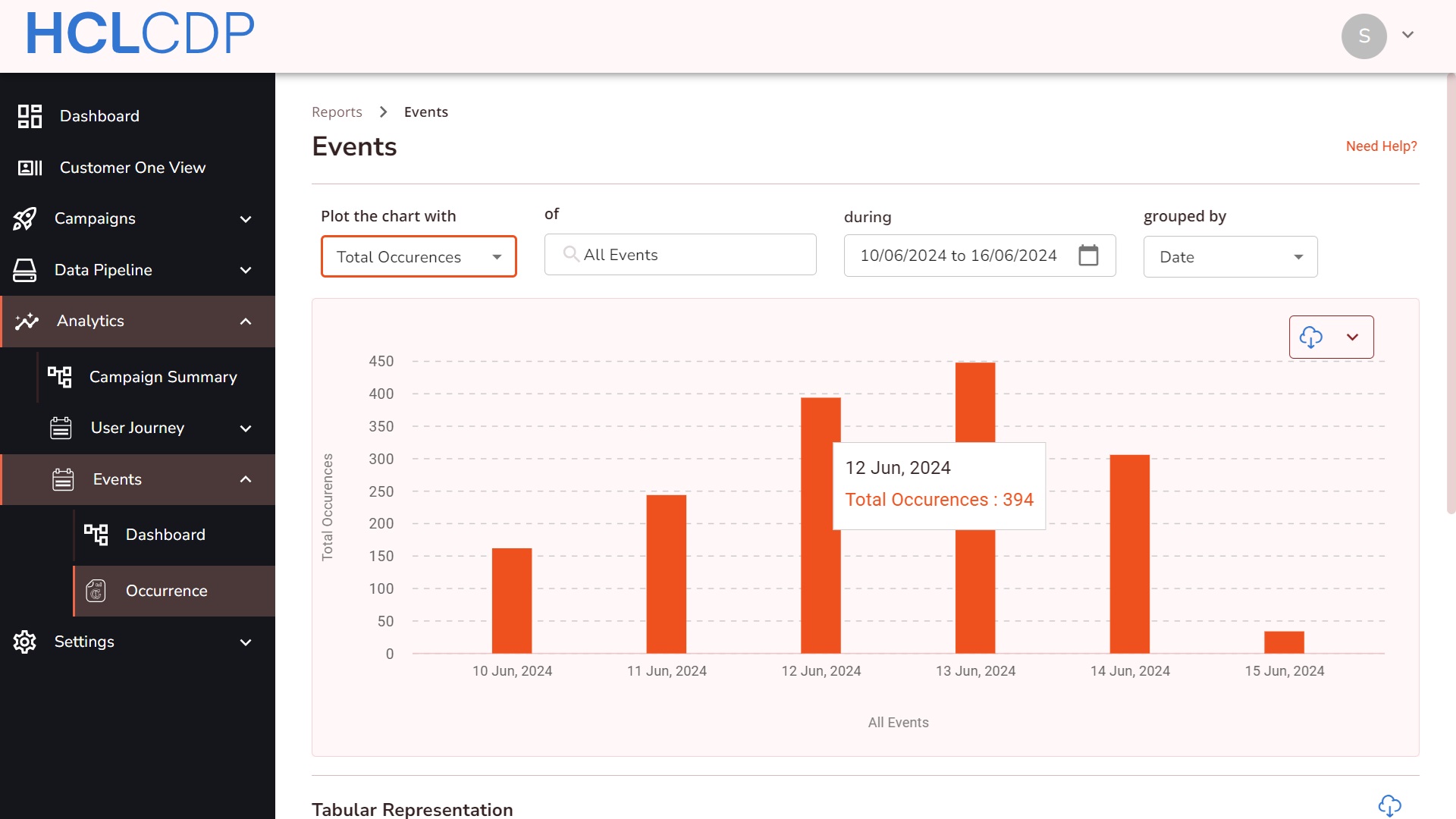Expand the User Journey submenu
The image size is (1456, 819).
click(245, 428)
